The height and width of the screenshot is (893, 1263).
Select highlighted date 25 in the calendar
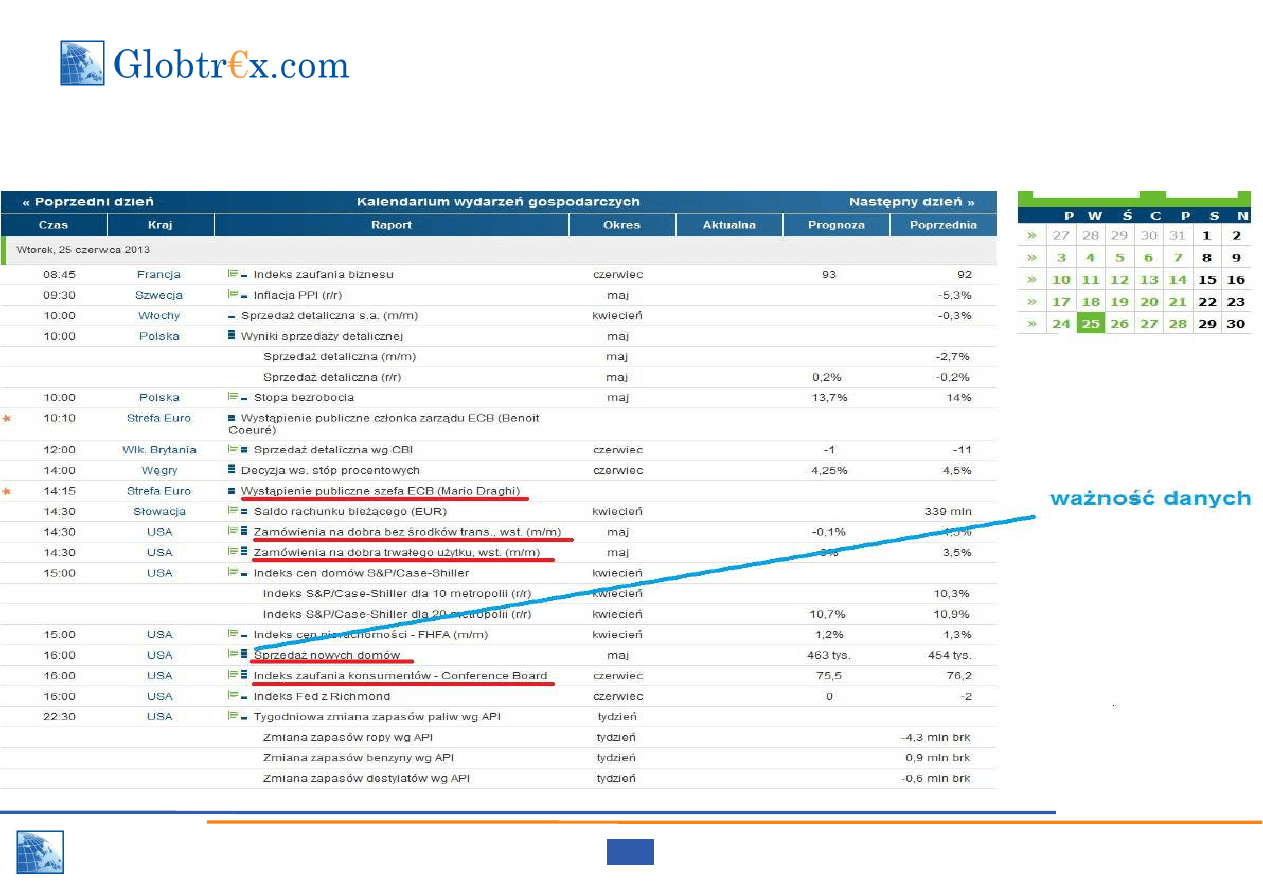(x=1090, y=324)
